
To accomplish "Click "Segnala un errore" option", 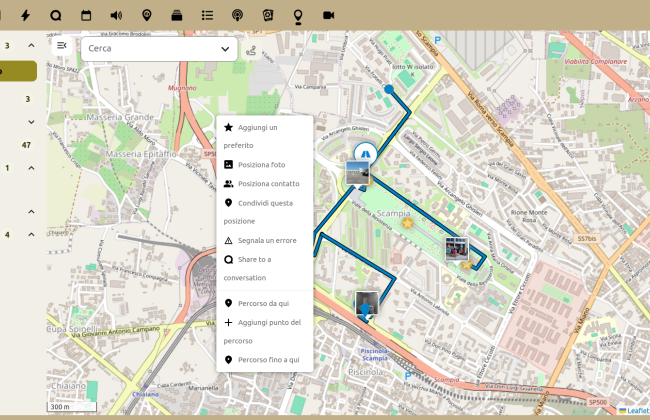I will point(267,240).
